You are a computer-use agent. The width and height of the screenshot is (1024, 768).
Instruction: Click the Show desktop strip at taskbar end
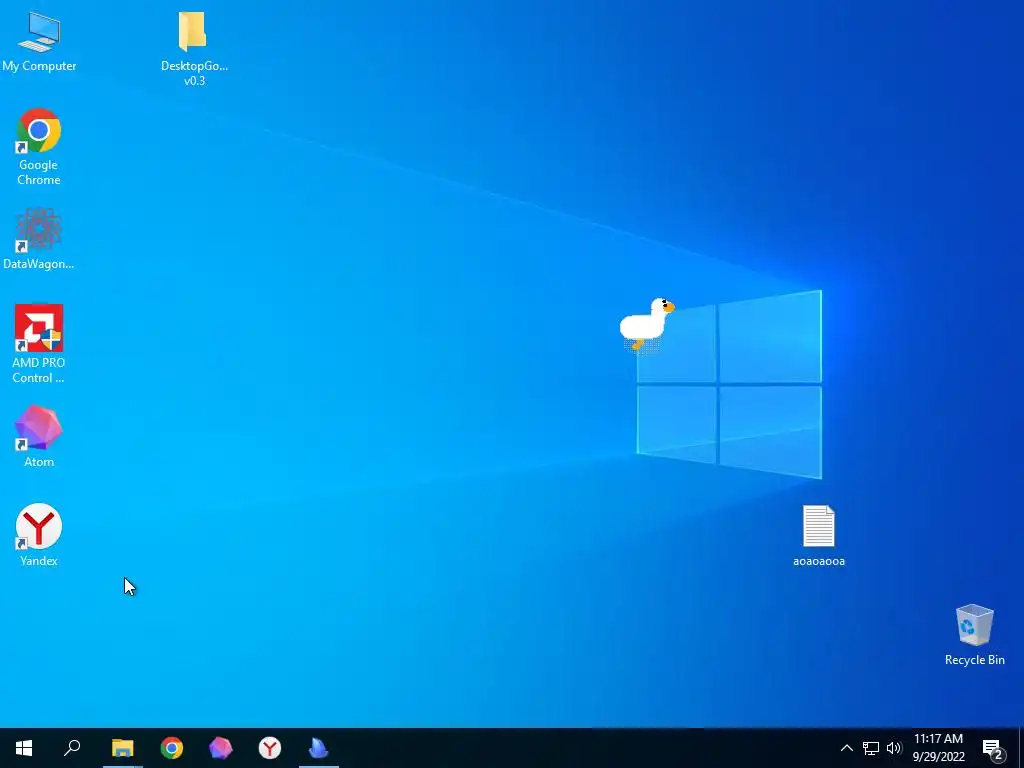click(x=1020, y=748)
